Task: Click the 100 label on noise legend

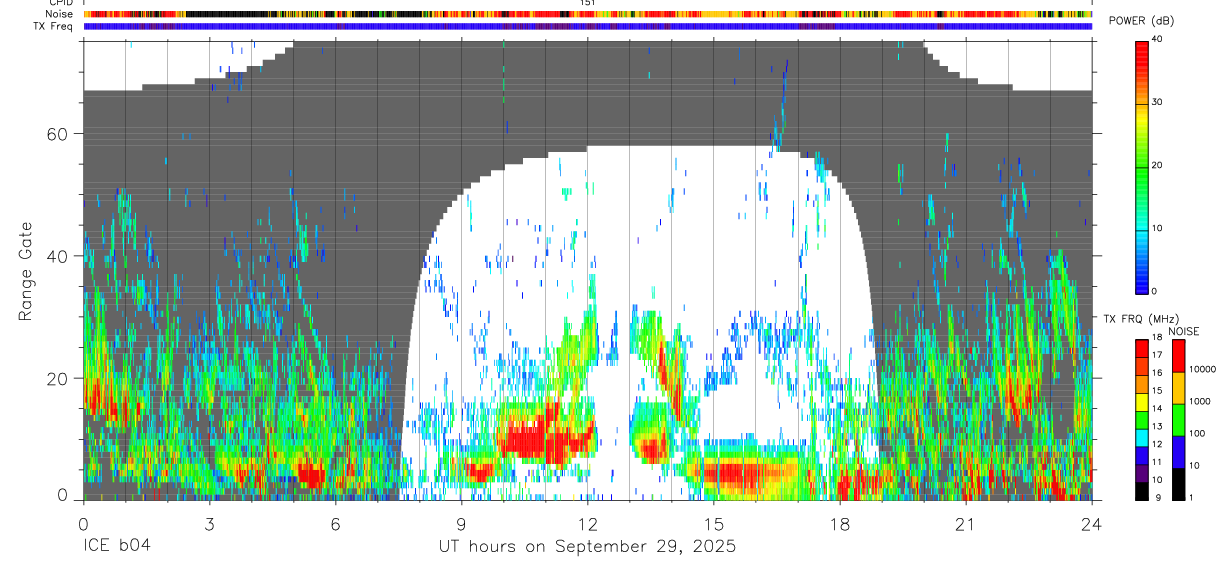Action: click(1196, 434)
